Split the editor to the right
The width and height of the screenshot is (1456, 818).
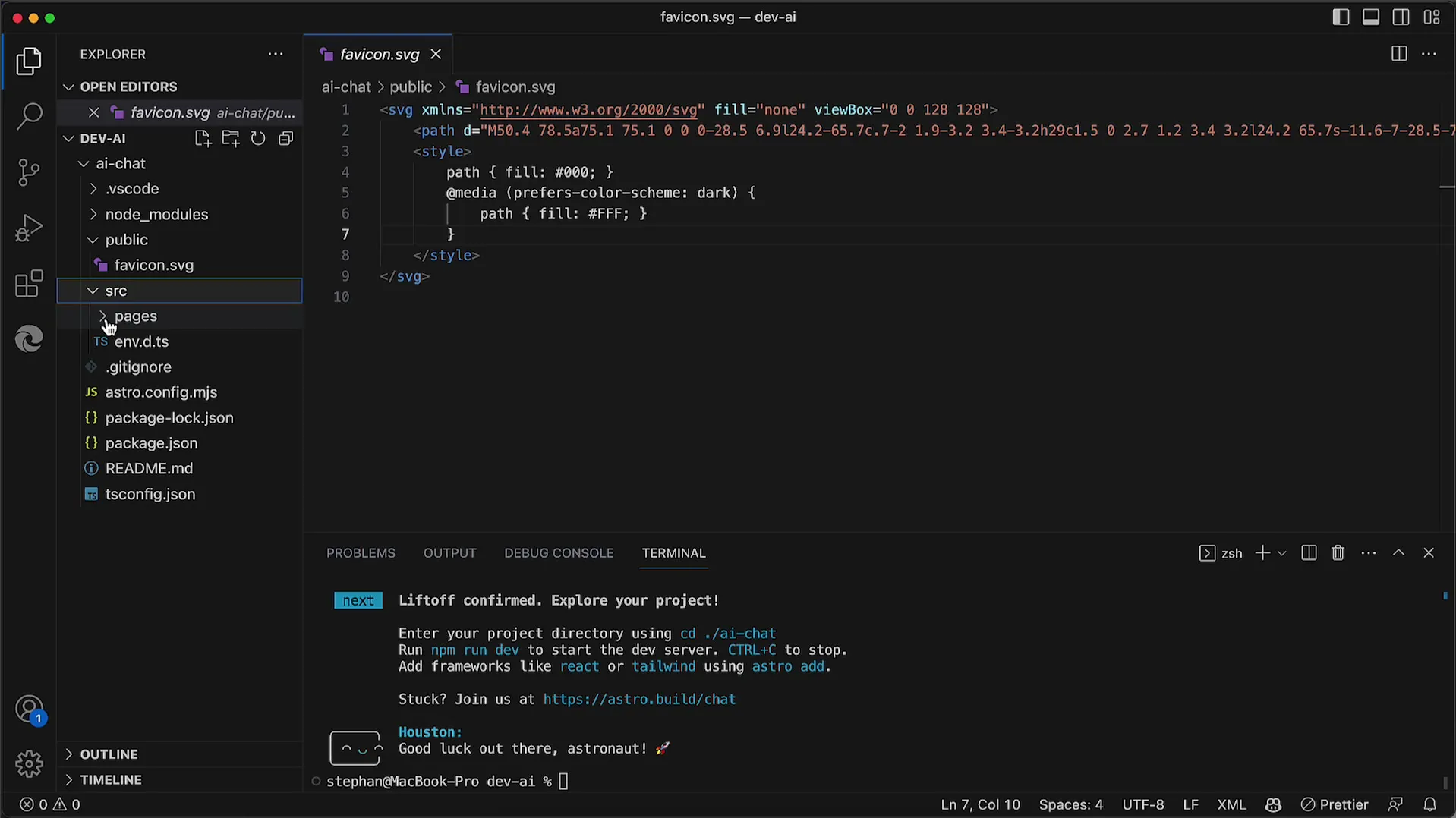[x=1398, y=54]
